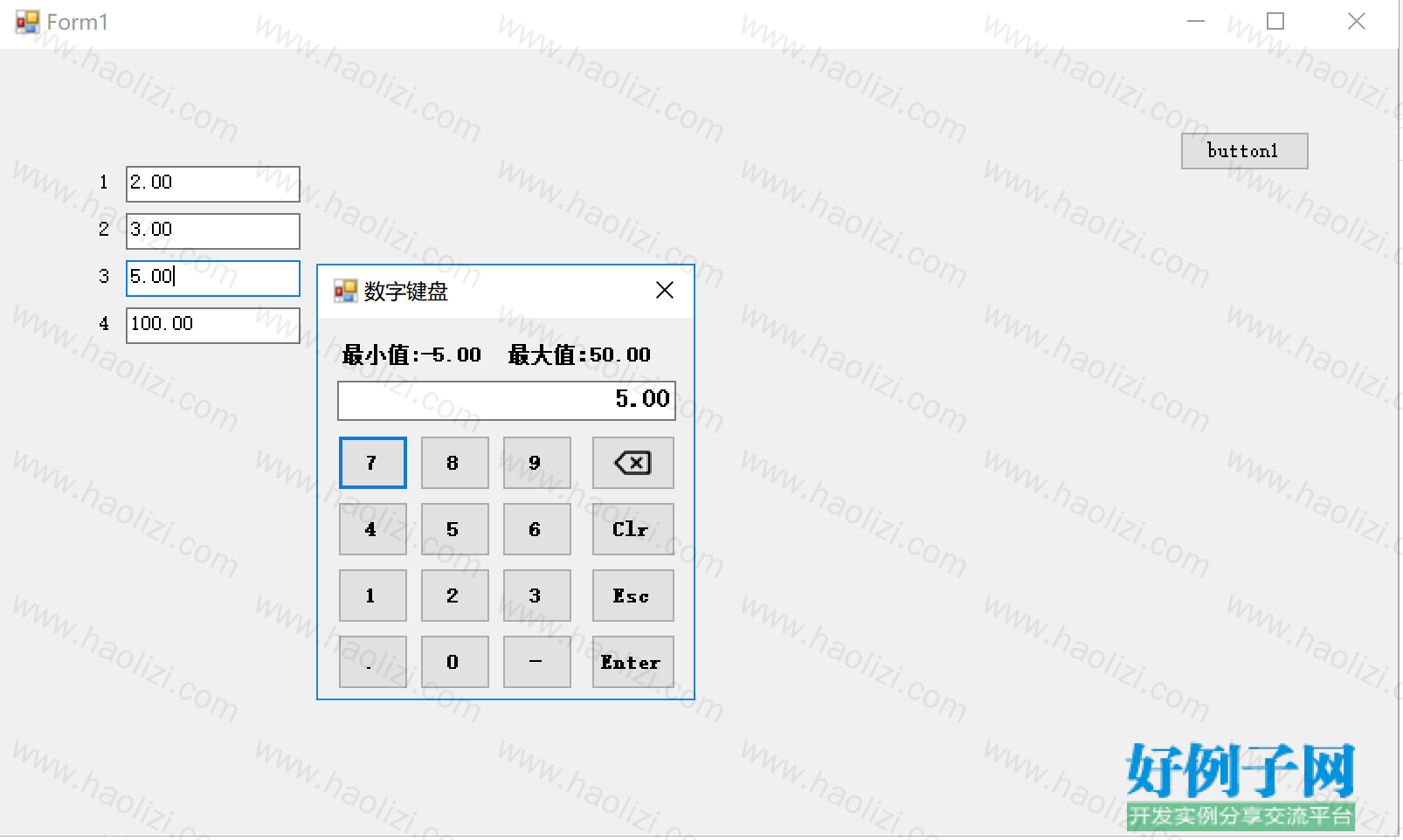Viewport: 1403px width, 840px height.
Task: Click label 2 beside second field
Action: coord(103,230)
